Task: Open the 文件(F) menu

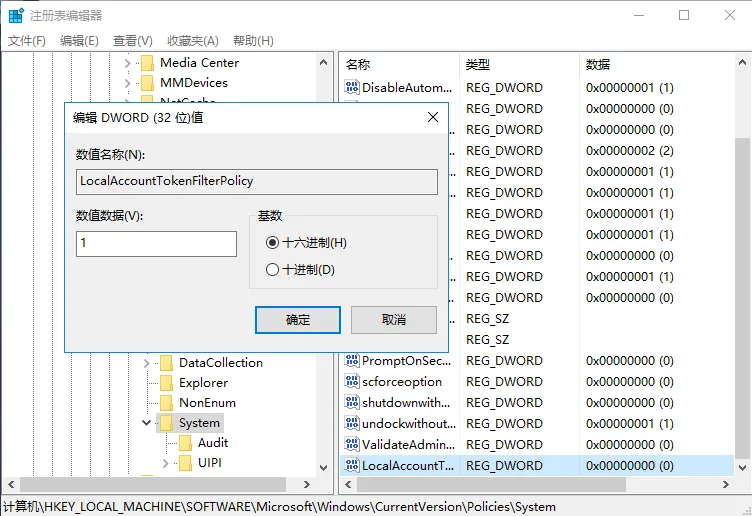Action: [27, 41]
